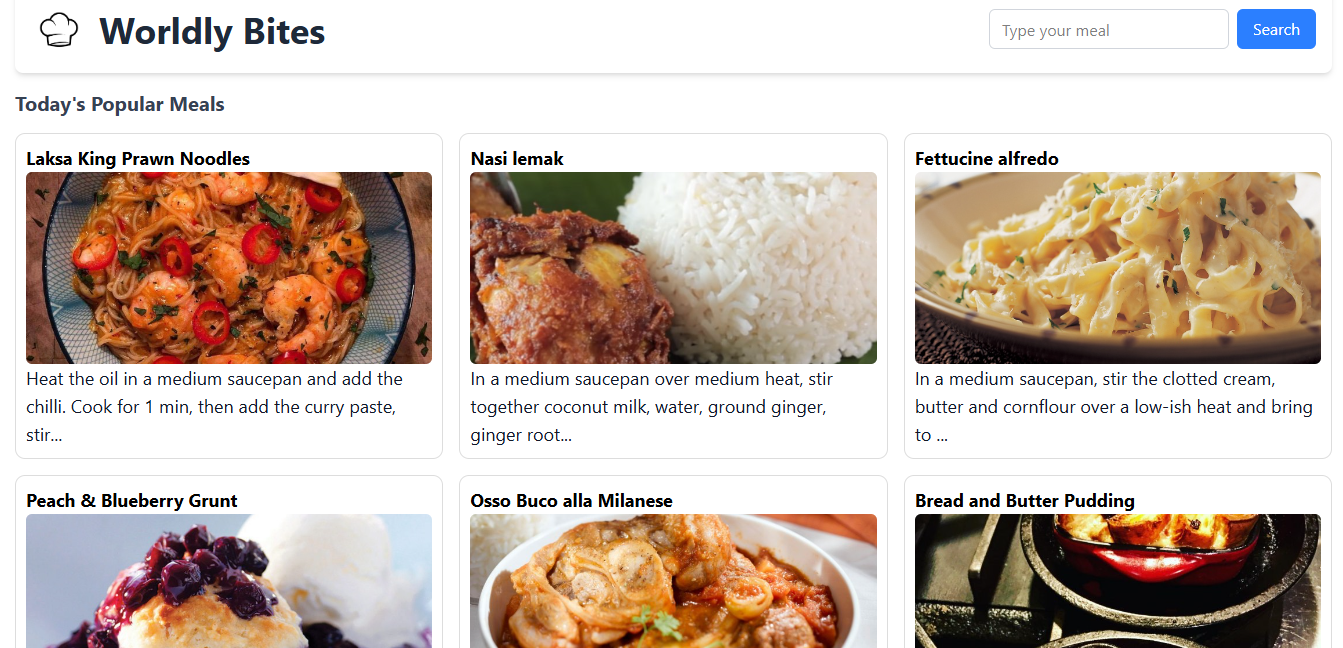Click the Laksa recipe description text

pos(214,407)
